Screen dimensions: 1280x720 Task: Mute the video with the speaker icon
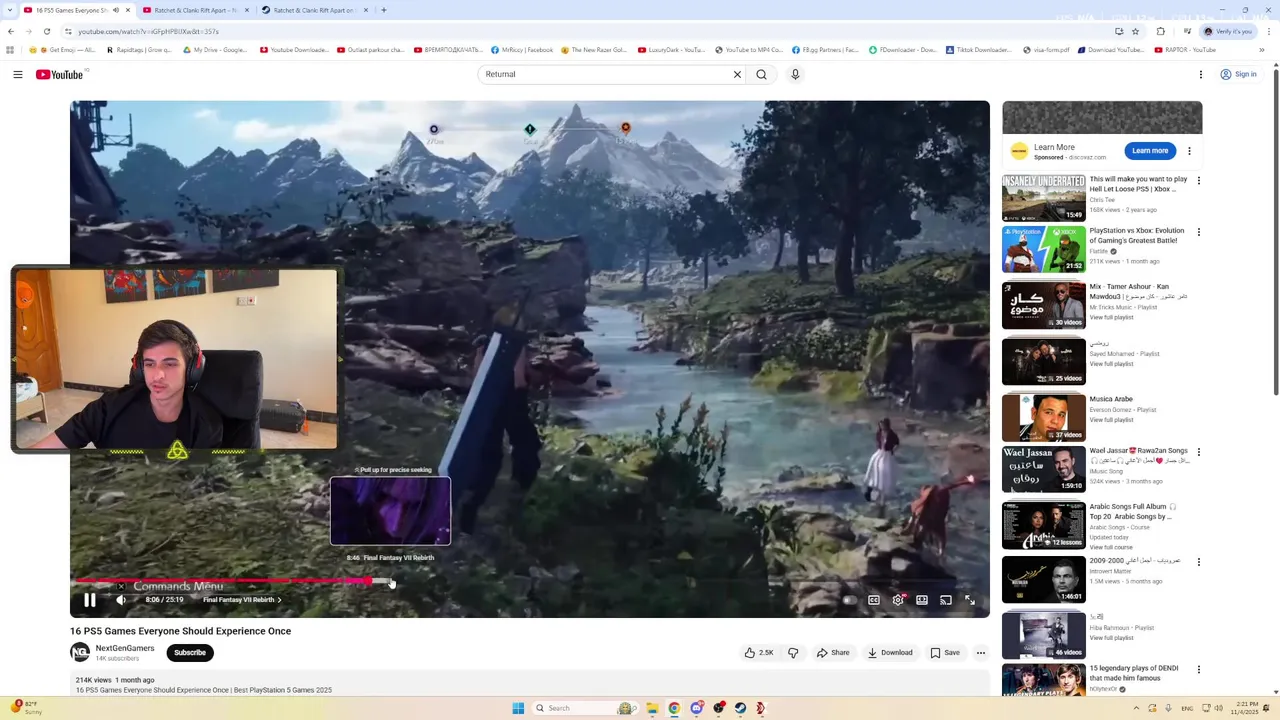[x=121, y=600]
